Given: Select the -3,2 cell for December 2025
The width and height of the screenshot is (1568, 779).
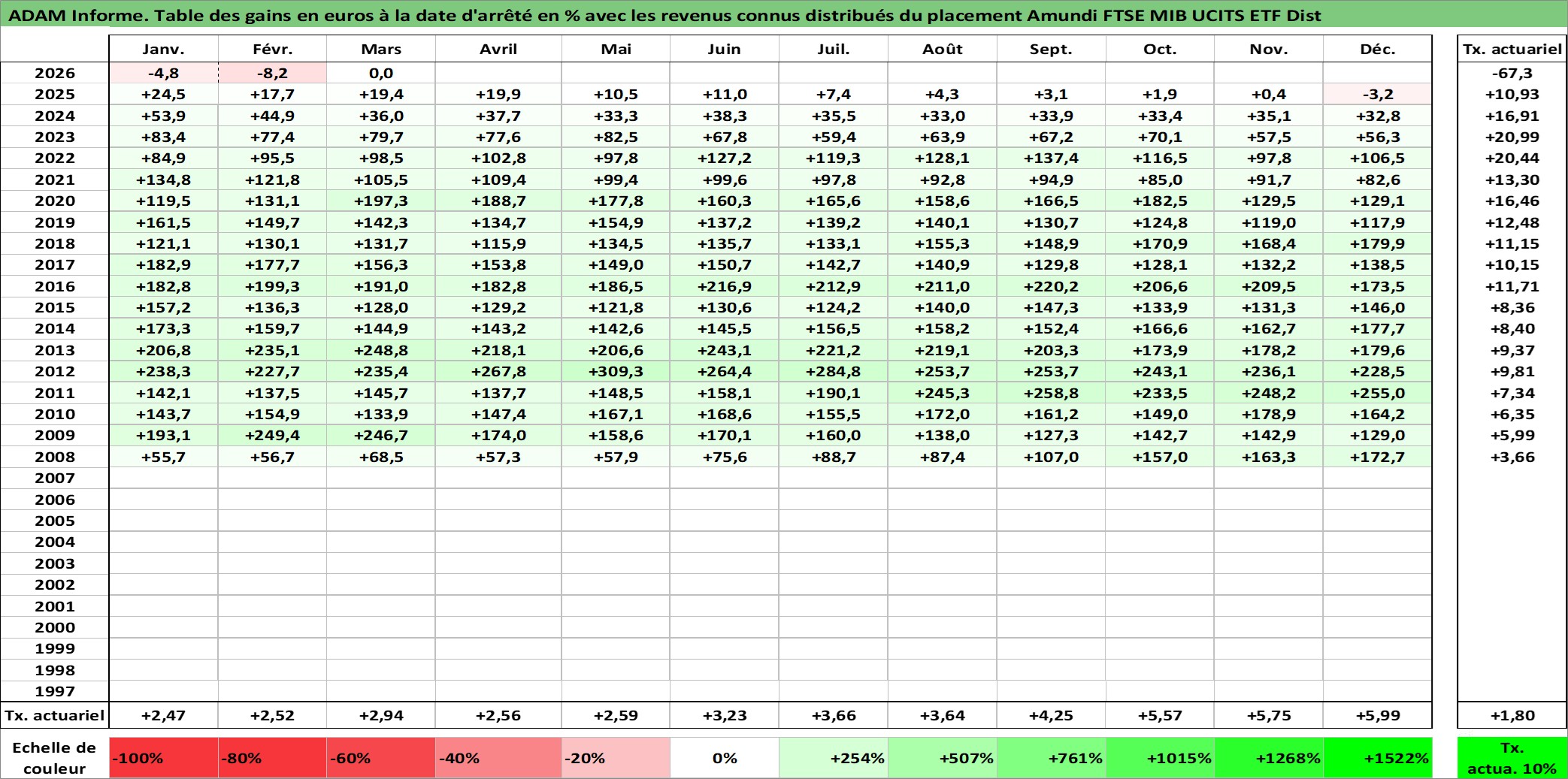Looking at the screenshot, I should 1378,94.
